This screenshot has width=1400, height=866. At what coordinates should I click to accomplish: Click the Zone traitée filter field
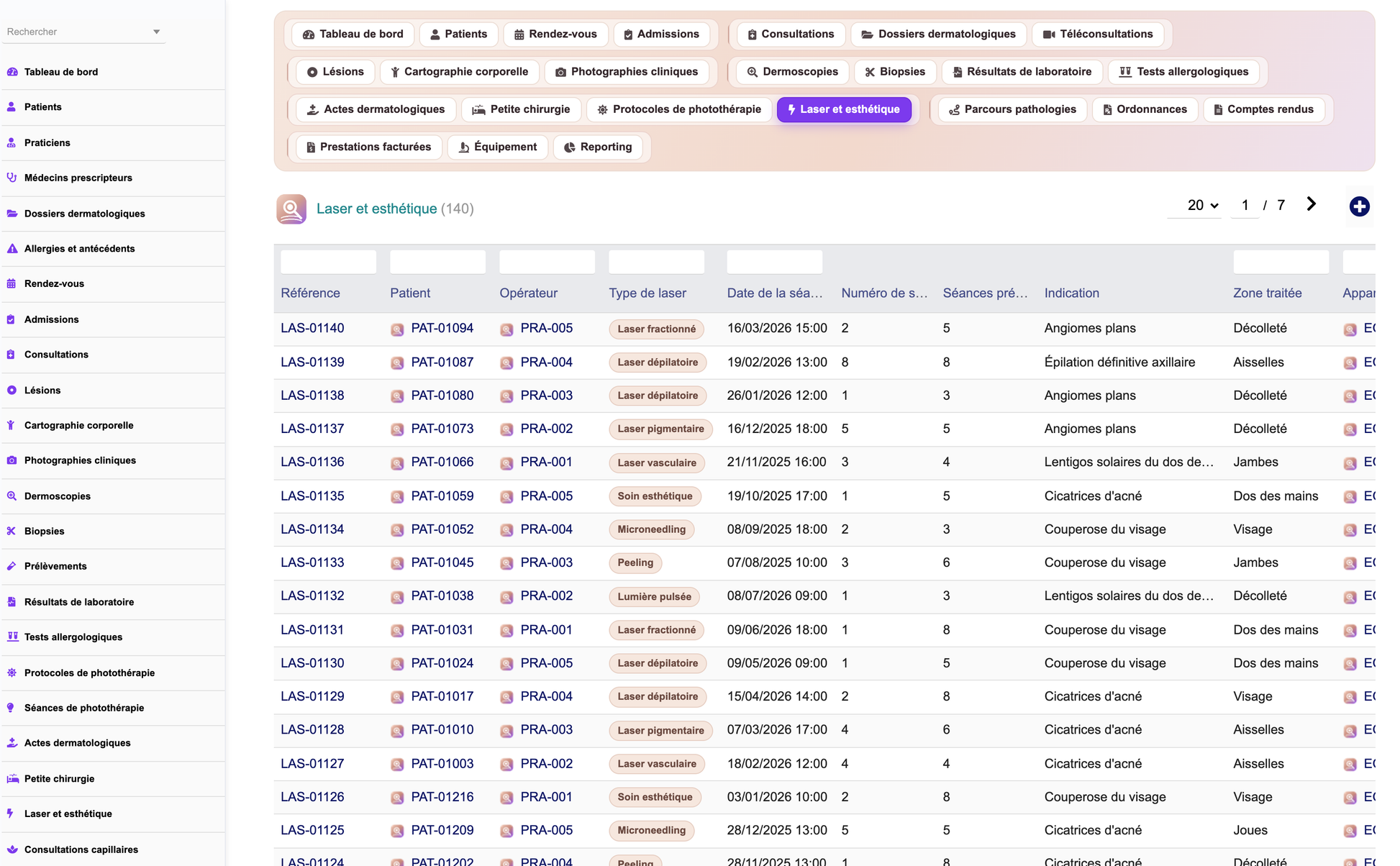pos(1281,262)
